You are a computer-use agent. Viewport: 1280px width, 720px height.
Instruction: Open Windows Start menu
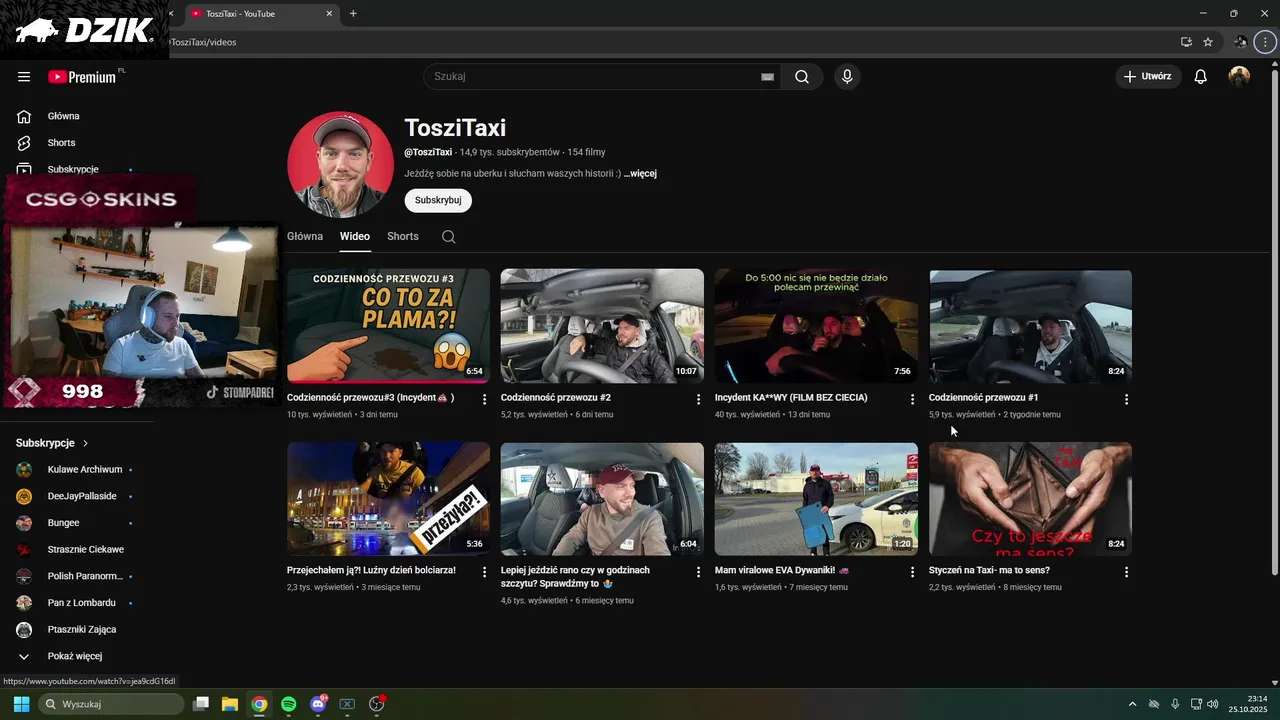pos(21,704)
